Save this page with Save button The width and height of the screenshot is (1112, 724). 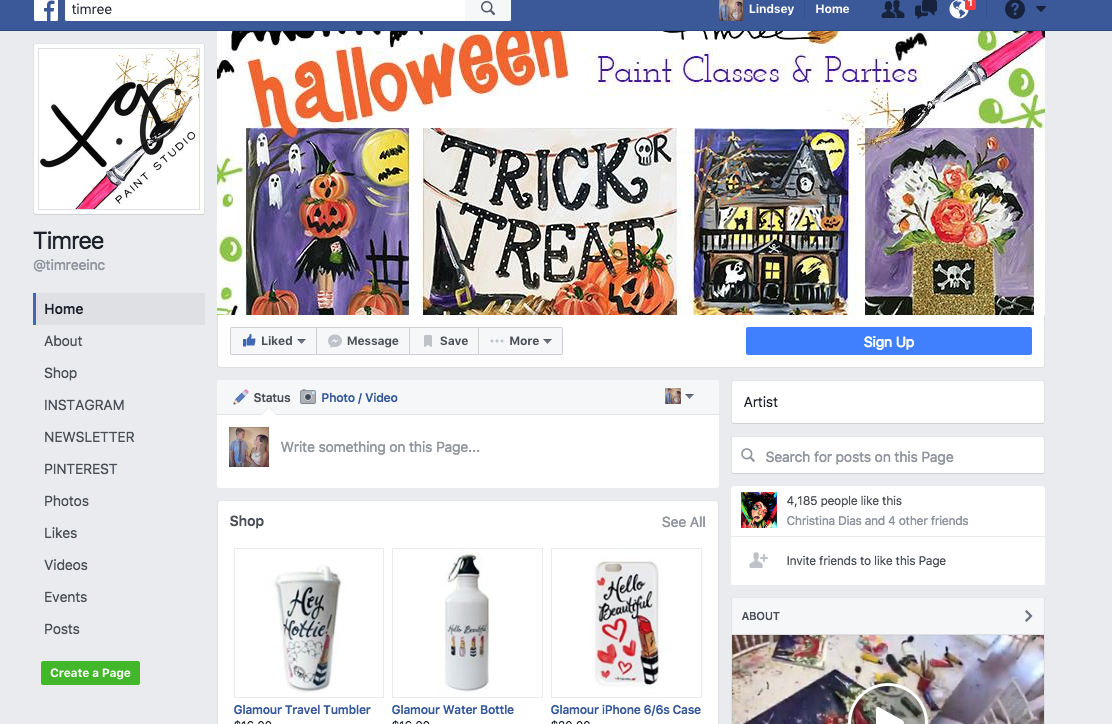(445, 341)
